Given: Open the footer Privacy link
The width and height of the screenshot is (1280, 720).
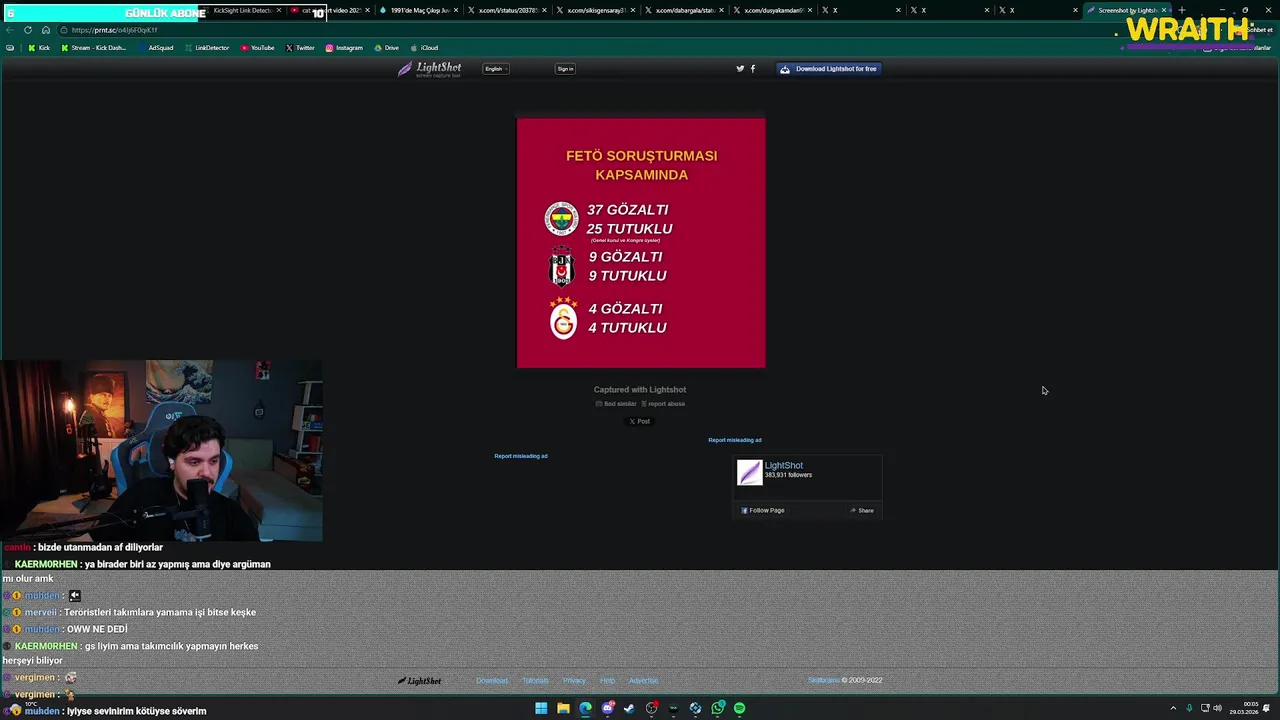Looking at the screenshot, I should point(574,681).
